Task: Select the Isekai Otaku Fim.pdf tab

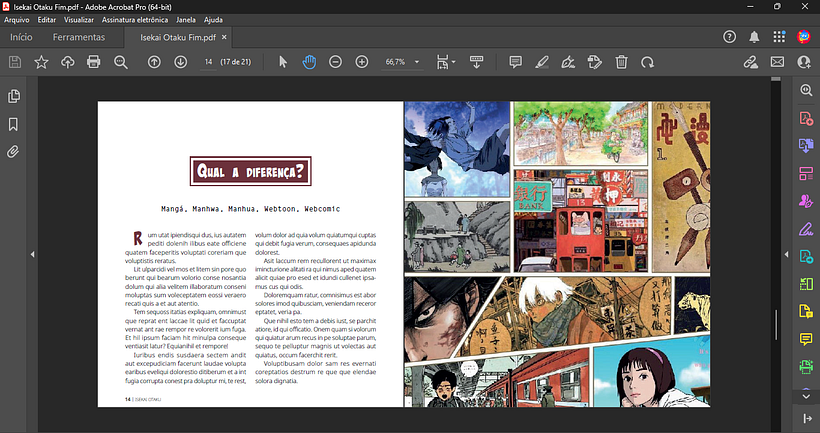Action: pos(178,38)
